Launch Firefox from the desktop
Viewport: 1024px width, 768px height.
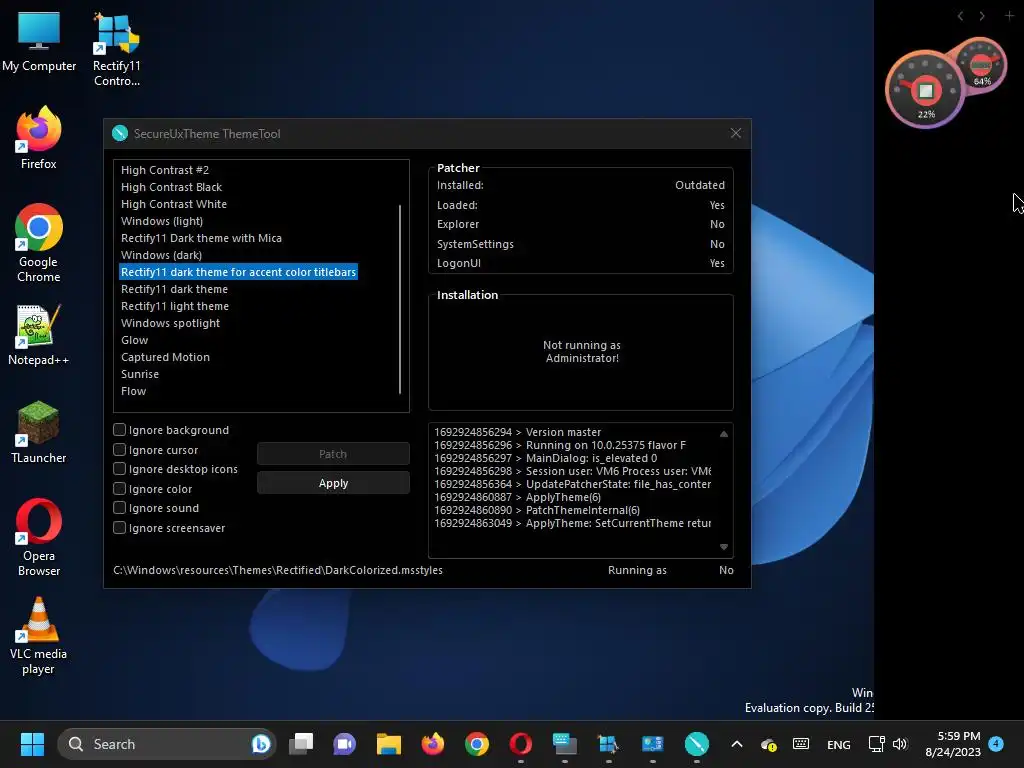coord(39,138)
